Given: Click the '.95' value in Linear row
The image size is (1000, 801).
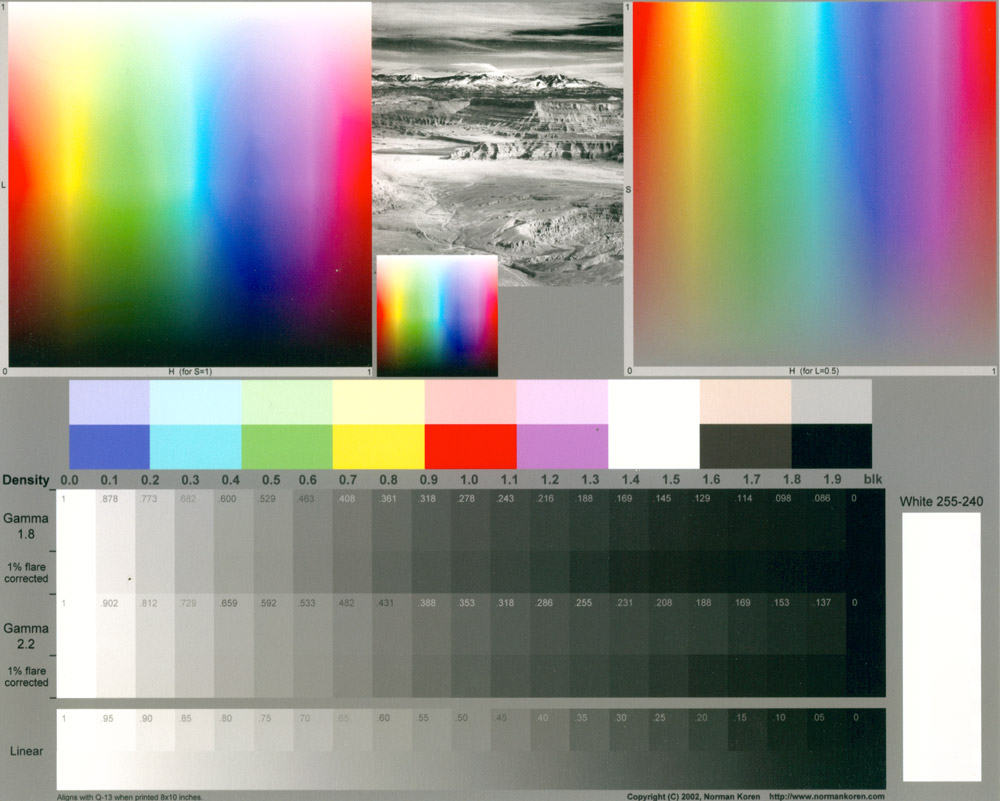Looking at the screenshot, I should point(107,718).
